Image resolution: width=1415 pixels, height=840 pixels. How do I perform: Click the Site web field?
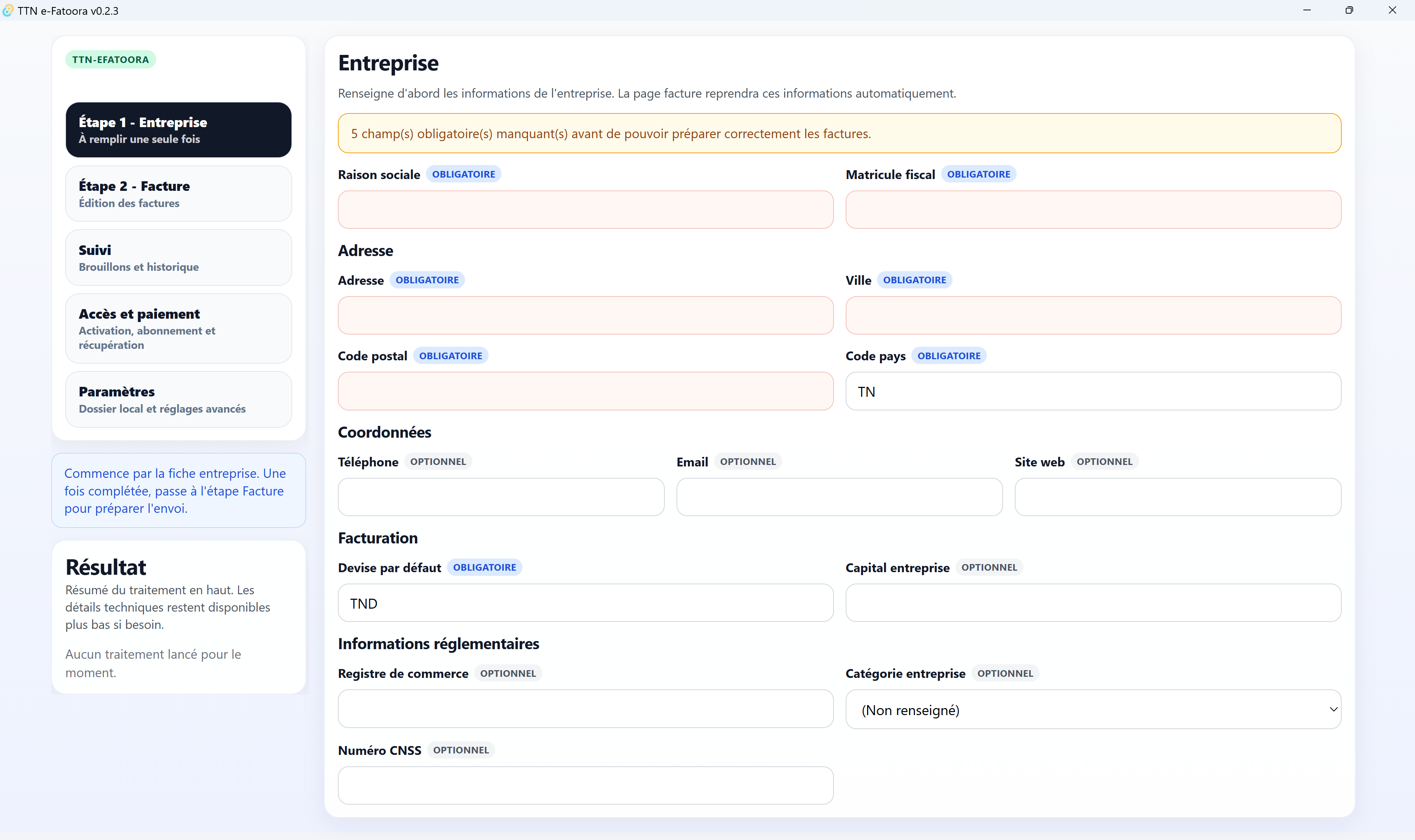click(1177, 496)
